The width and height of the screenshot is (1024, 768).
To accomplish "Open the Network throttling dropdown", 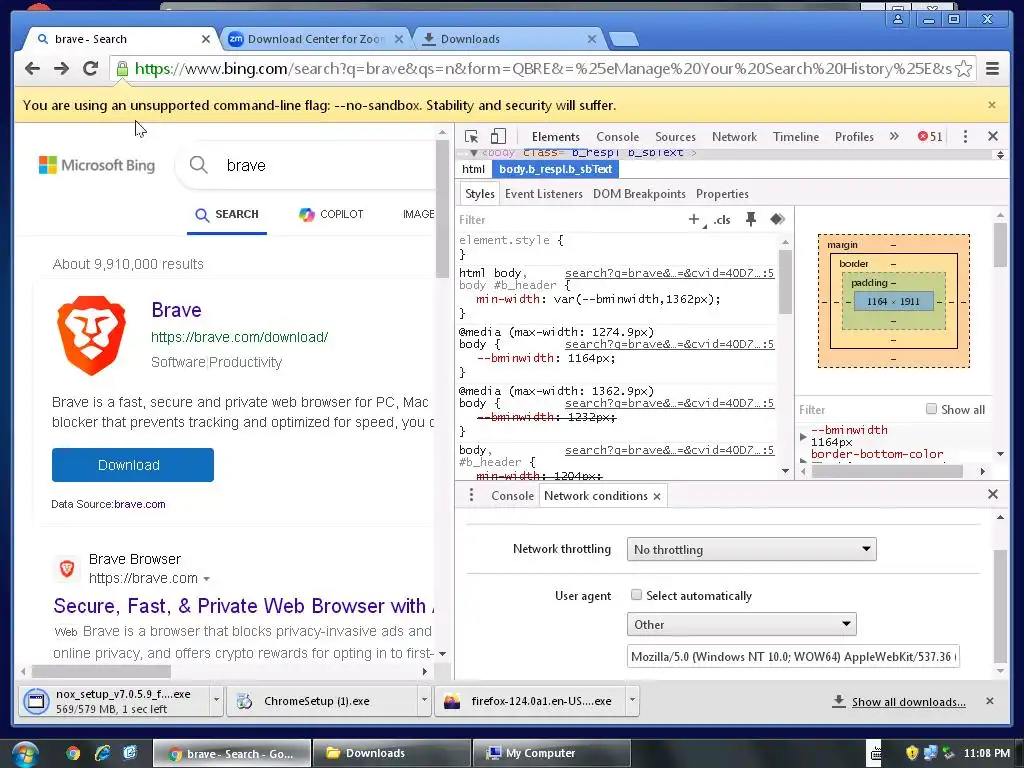I will click(x=751, y=549).
